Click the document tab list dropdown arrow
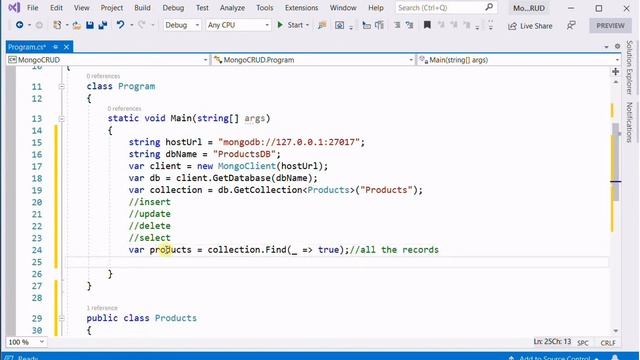 click(606, 47)
